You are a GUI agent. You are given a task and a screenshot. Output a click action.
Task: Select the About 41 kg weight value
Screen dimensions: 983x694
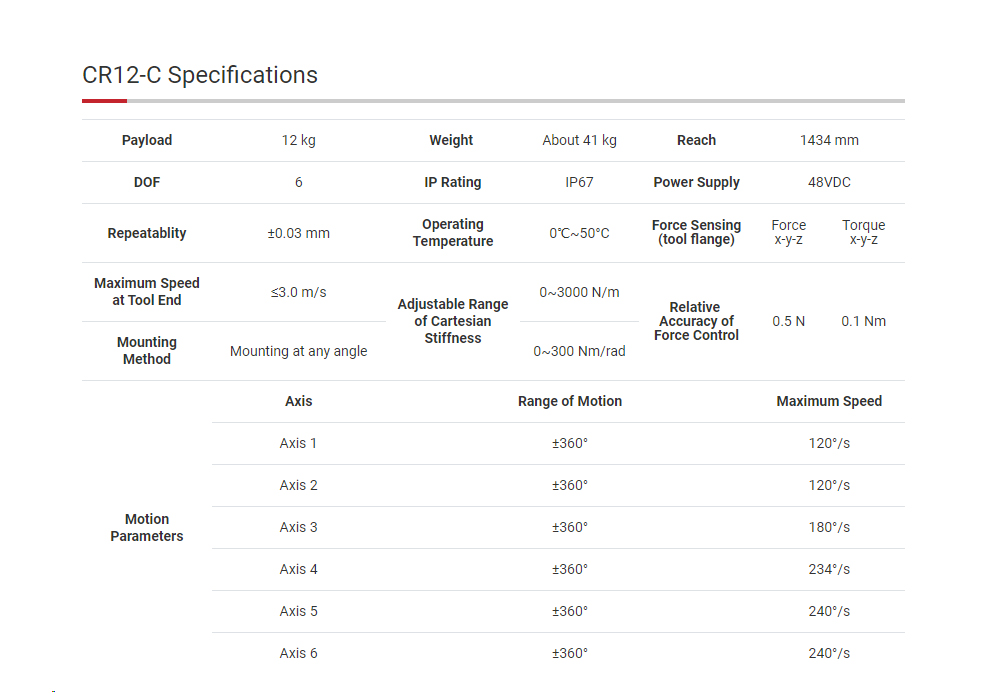tap(579, 140)
